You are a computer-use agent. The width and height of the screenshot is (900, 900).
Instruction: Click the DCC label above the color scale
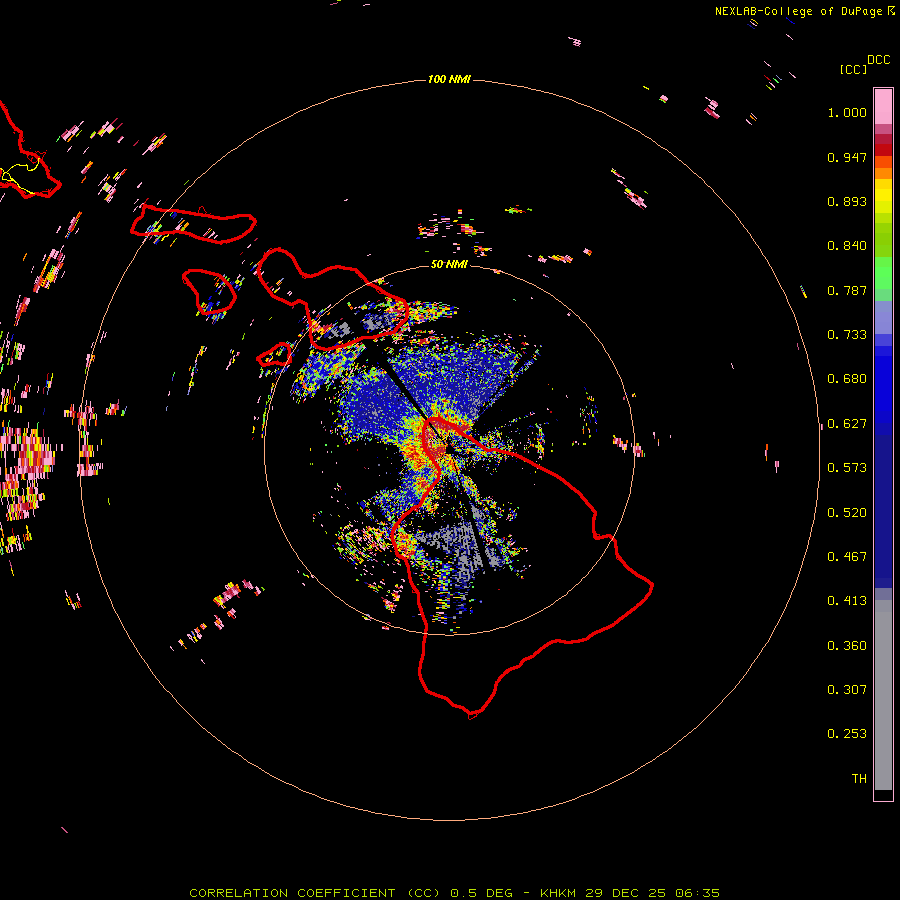pos(879,60)
